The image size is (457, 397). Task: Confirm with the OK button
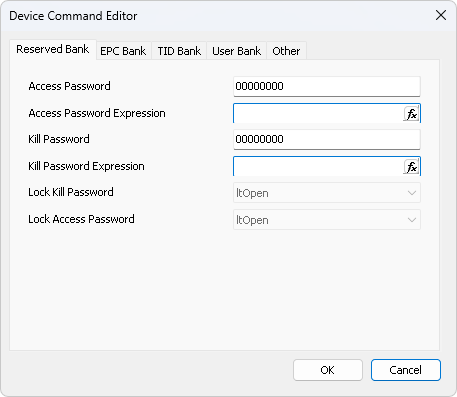328,370
